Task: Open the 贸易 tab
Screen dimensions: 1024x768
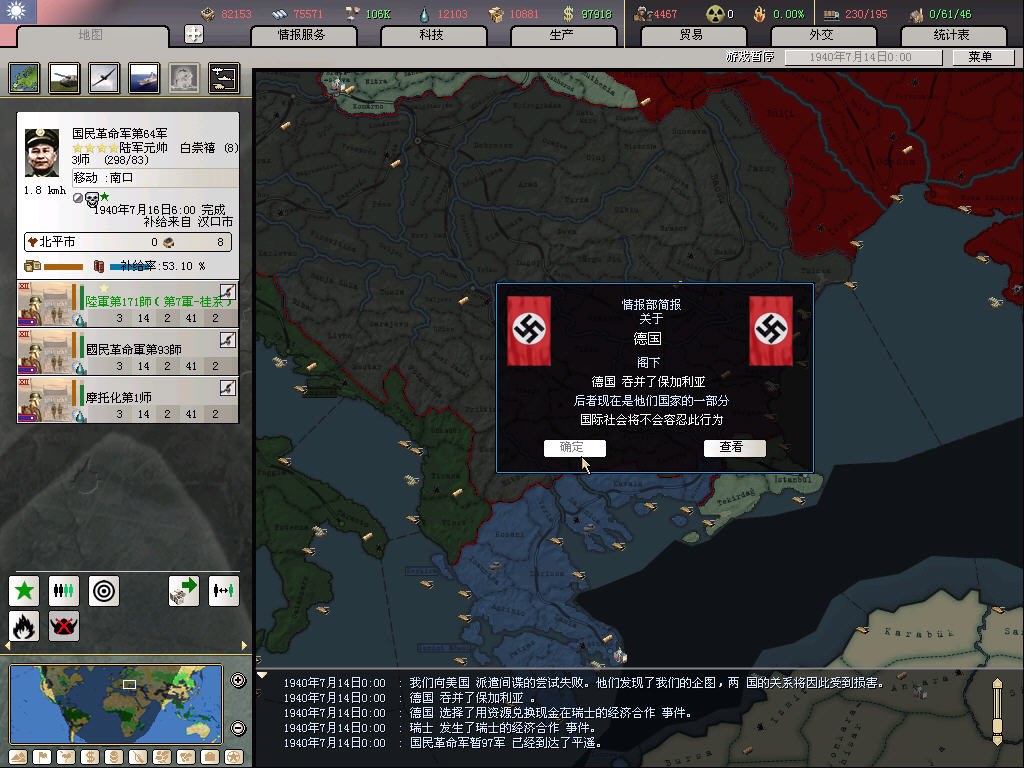Action: click(692, 35)
